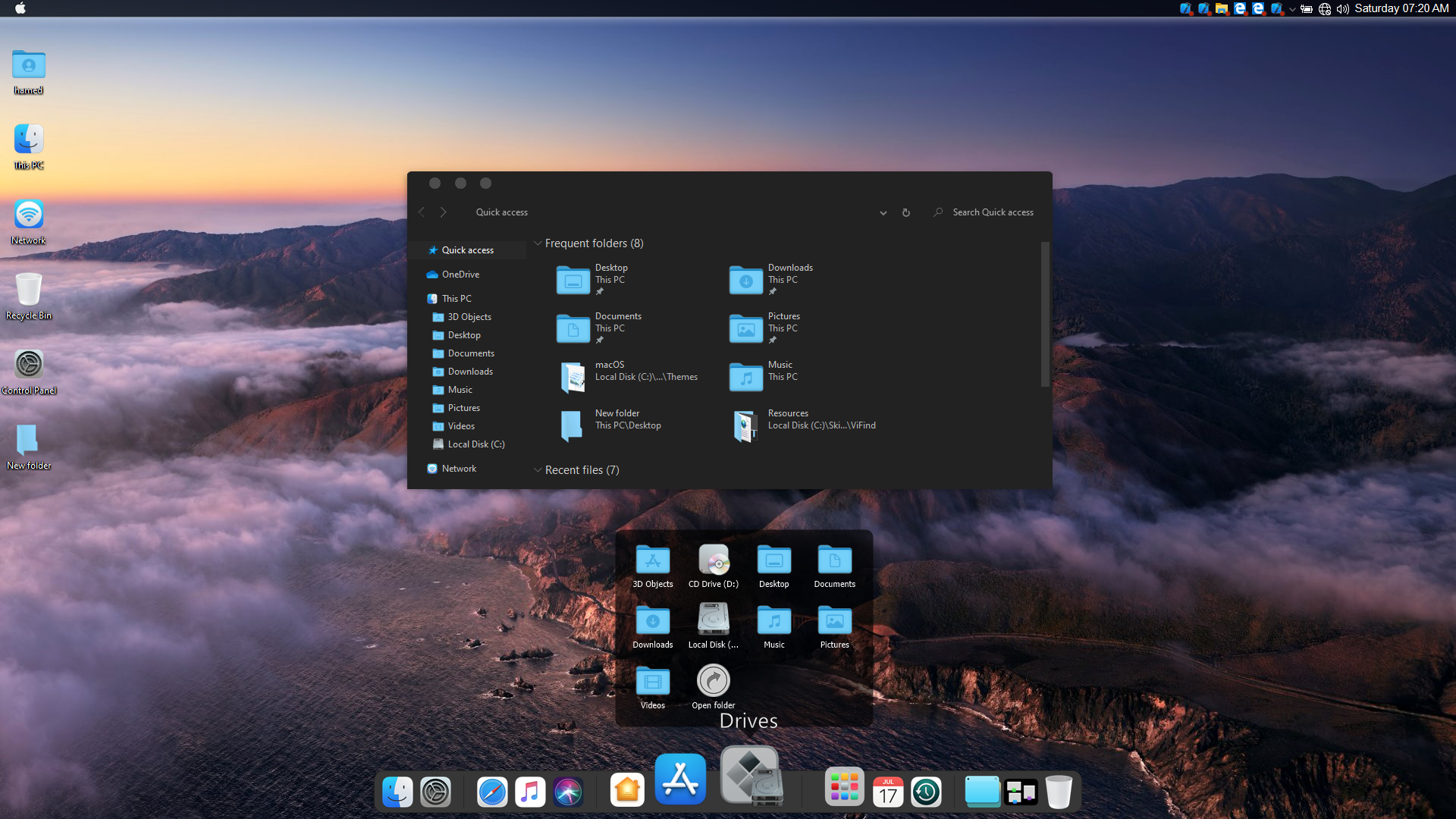Click the refresh button in address bar
This screenshot has height=819, width=1456.
pos(905,212)
